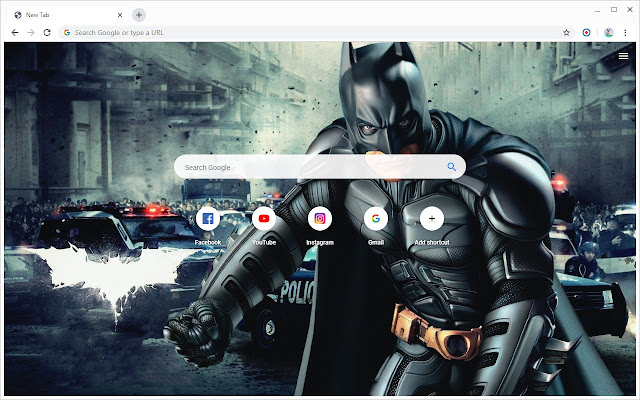
Task: Open the Chrome three-dot menu
Action: [x=625, y=33]
